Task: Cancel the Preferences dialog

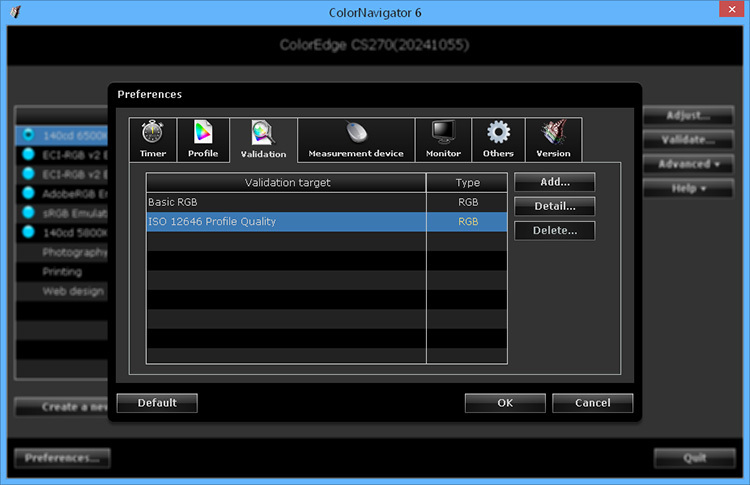Action: 593,403
